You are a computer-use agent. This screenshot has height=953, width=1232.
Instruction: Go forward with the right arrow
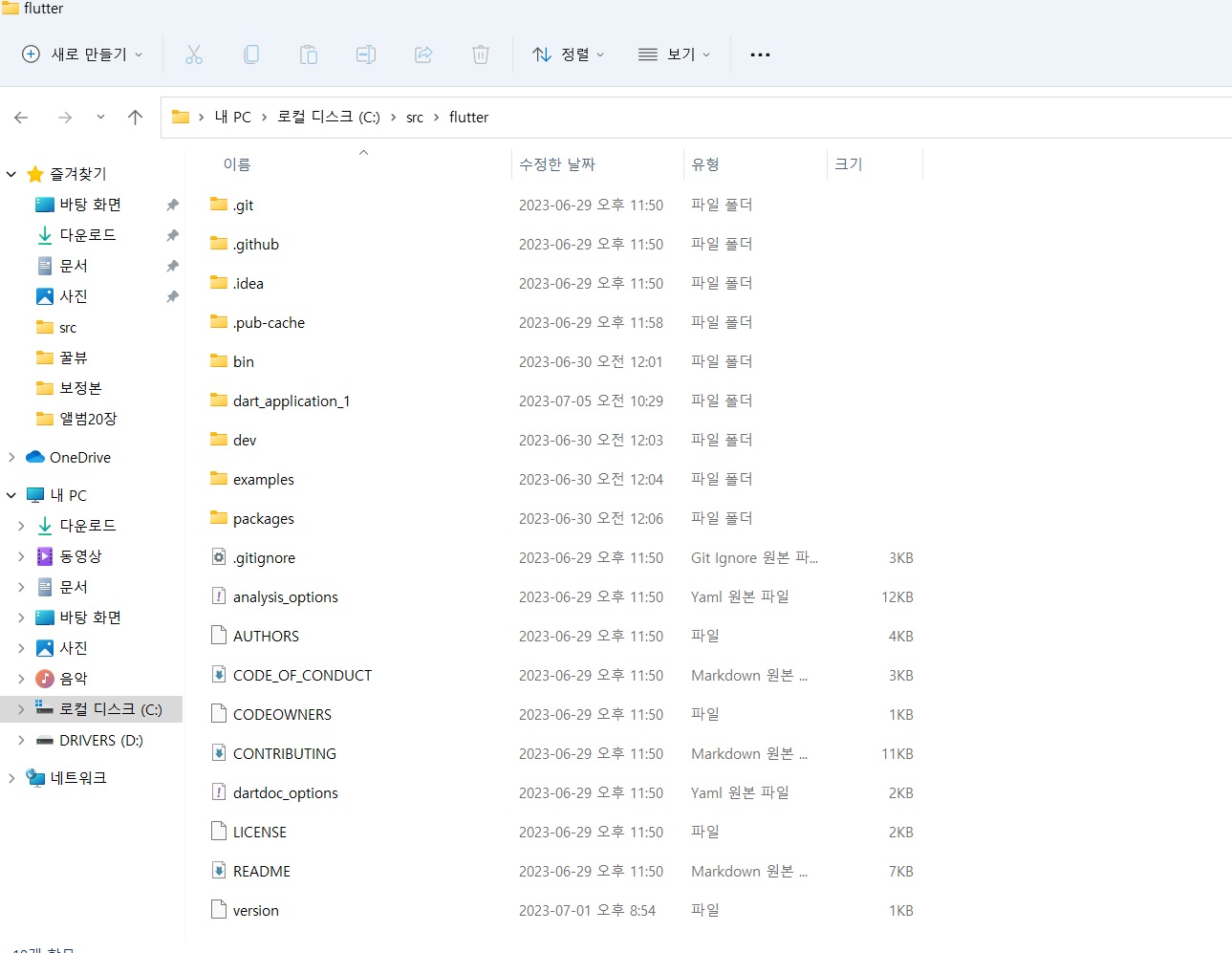pos(65,118)
